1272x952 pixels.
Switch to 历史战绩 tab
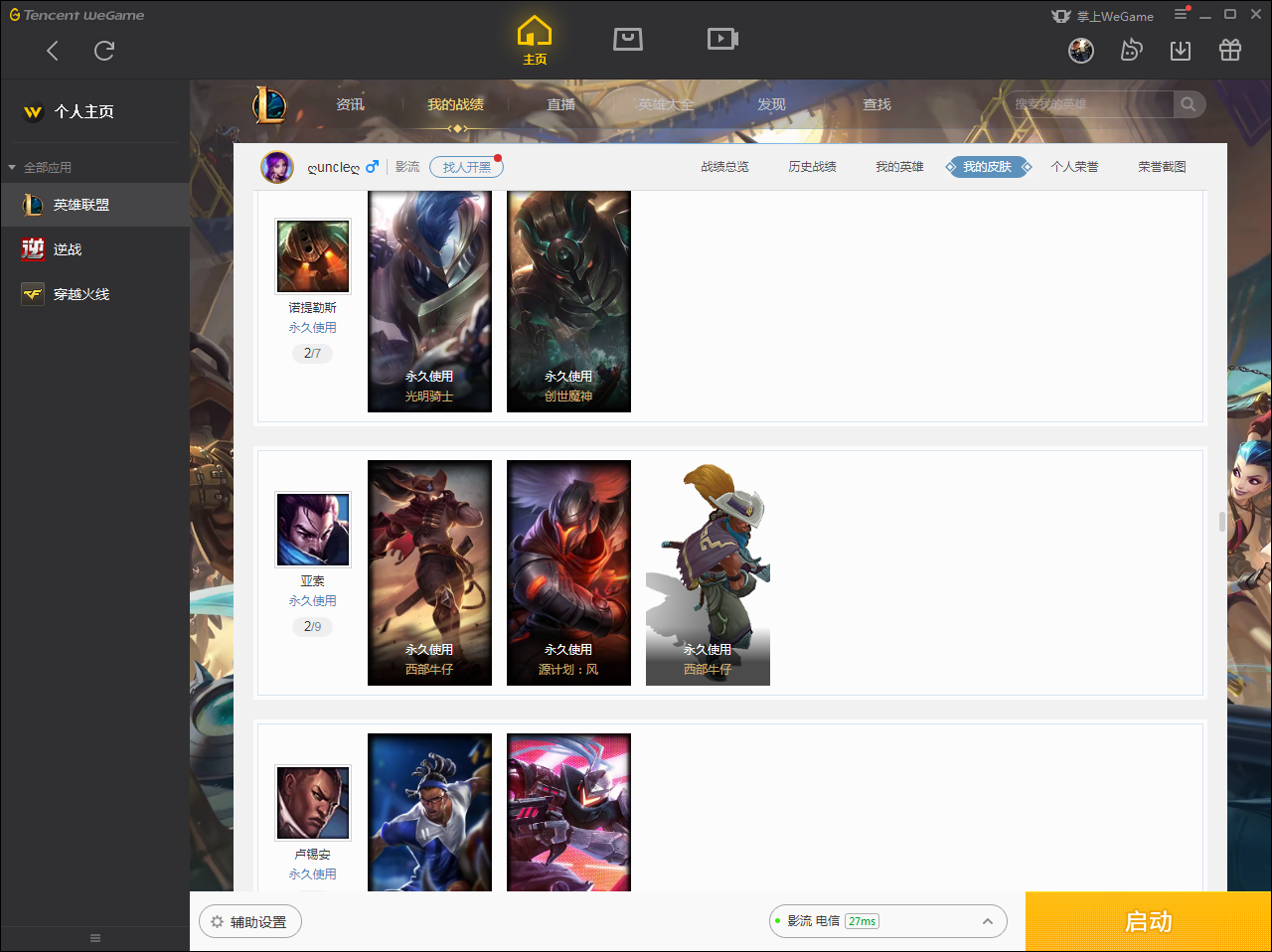812,167
